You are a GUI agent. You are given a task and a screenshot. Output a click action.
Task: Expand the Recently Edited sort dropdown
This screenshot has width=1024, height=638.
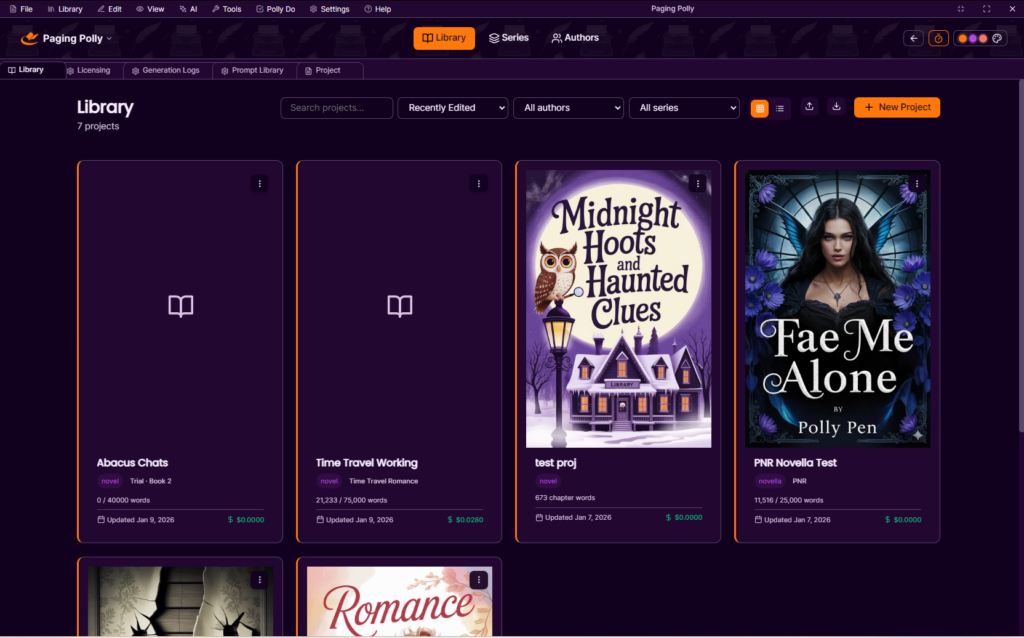coord(452,108)
